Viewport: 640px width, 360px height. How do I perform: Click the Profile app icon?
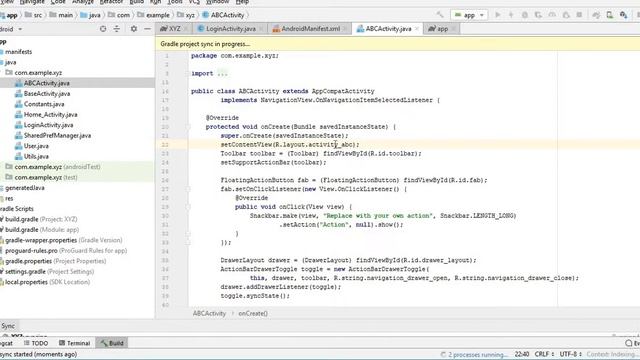(x=552, y=15)
